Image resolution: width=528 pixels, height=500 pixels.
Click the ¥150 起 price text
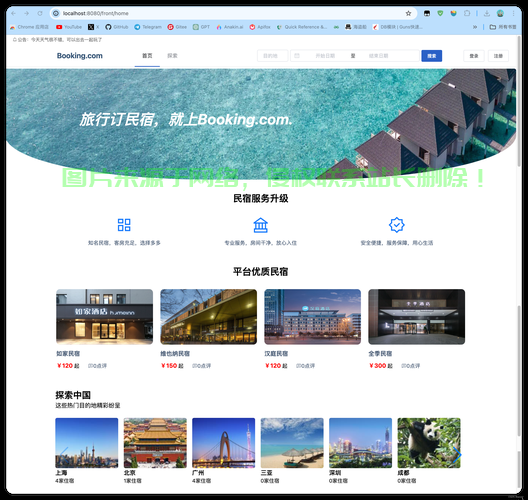[172, 366]
